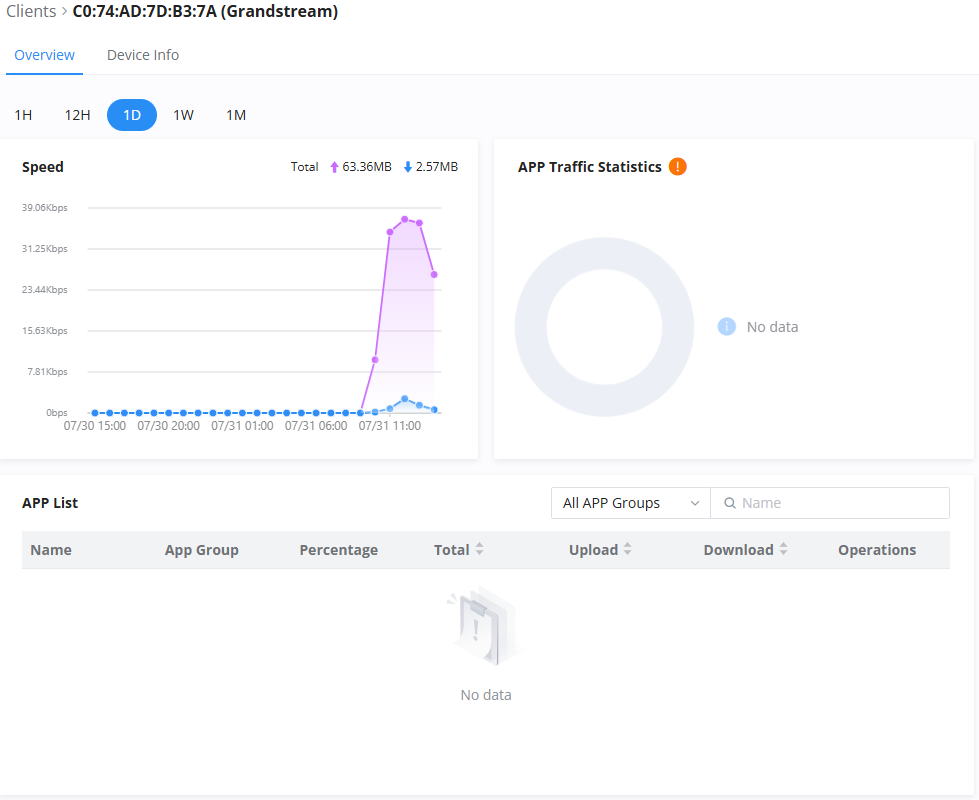
Task: Sort the table by Upload column arrows
Action: (627, 549)
